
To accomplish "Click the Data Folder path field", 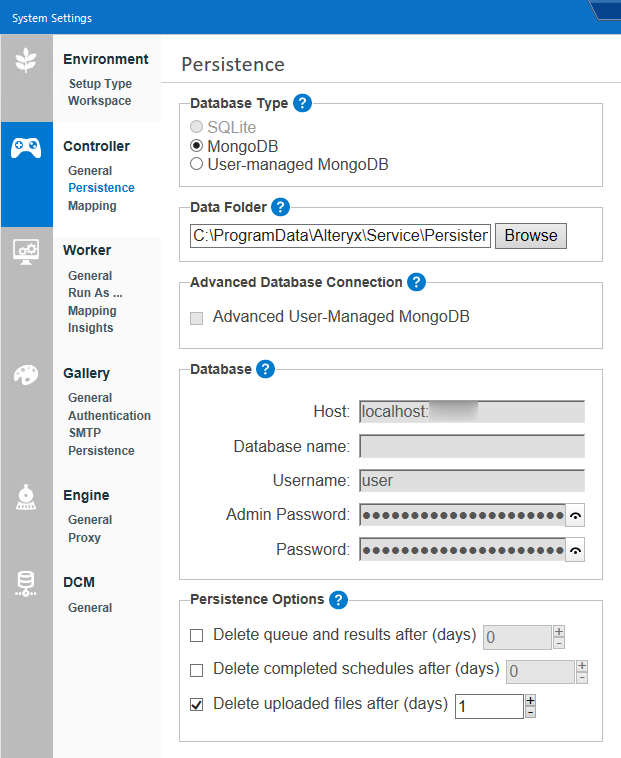I will [x=340, y=235].
